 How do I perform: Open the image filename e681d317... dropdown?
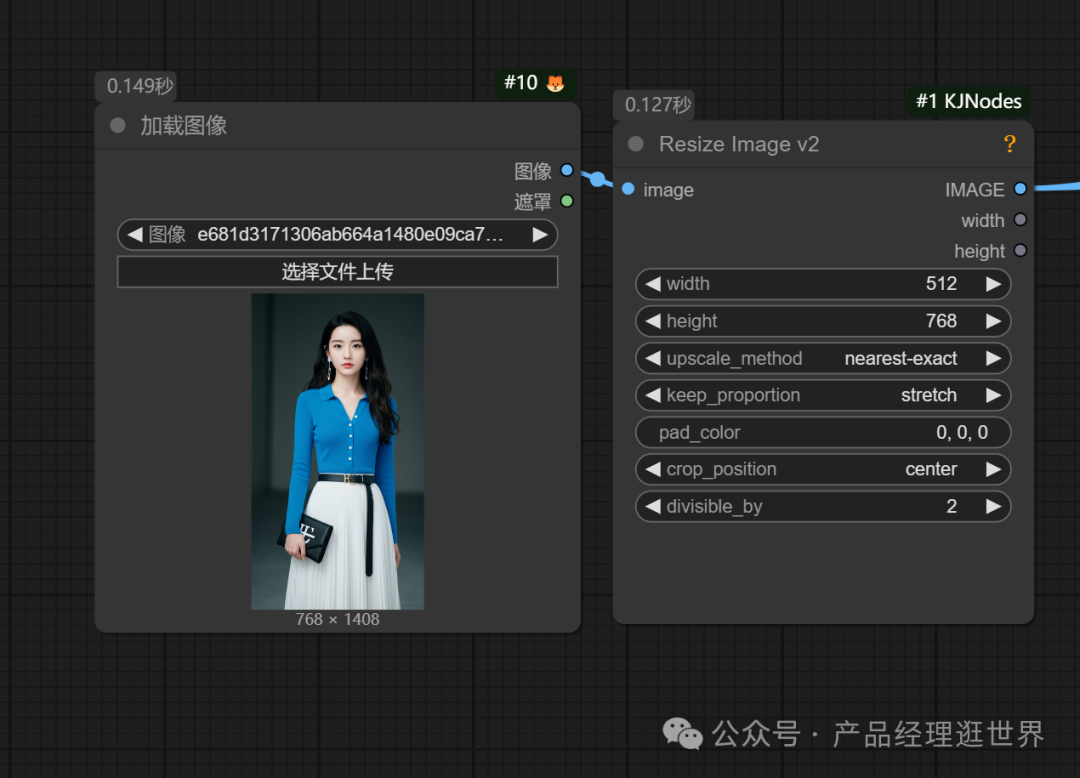(338, 235)
